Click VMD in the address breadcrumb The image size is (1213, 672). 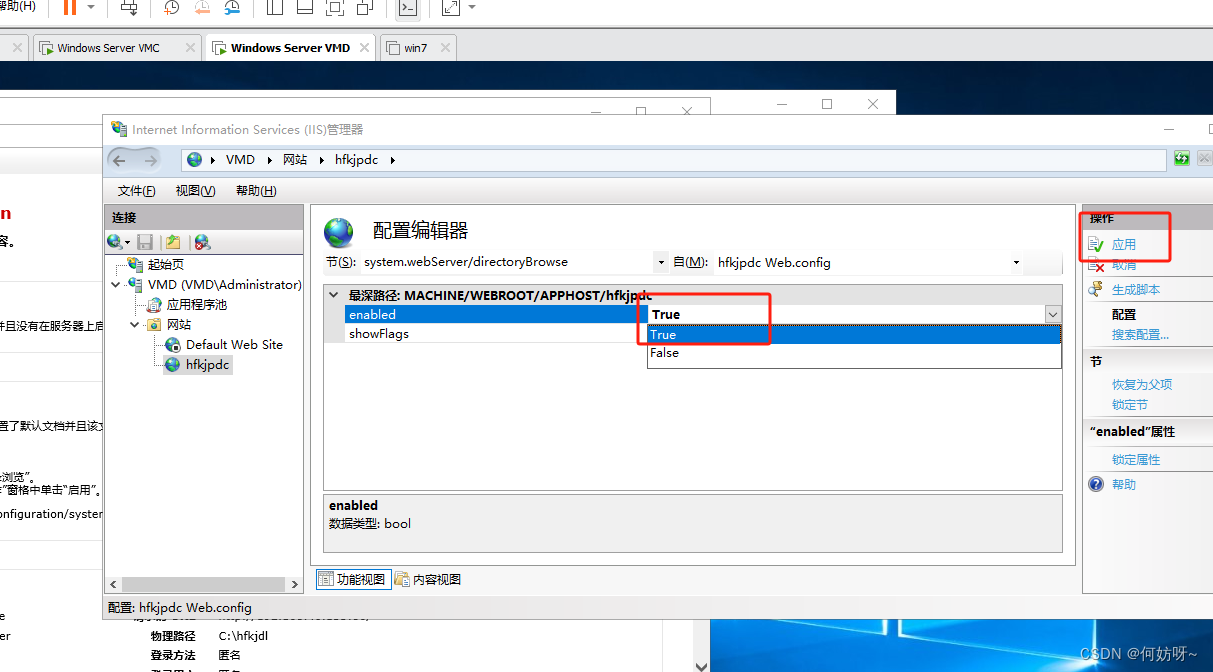point(240,160)
